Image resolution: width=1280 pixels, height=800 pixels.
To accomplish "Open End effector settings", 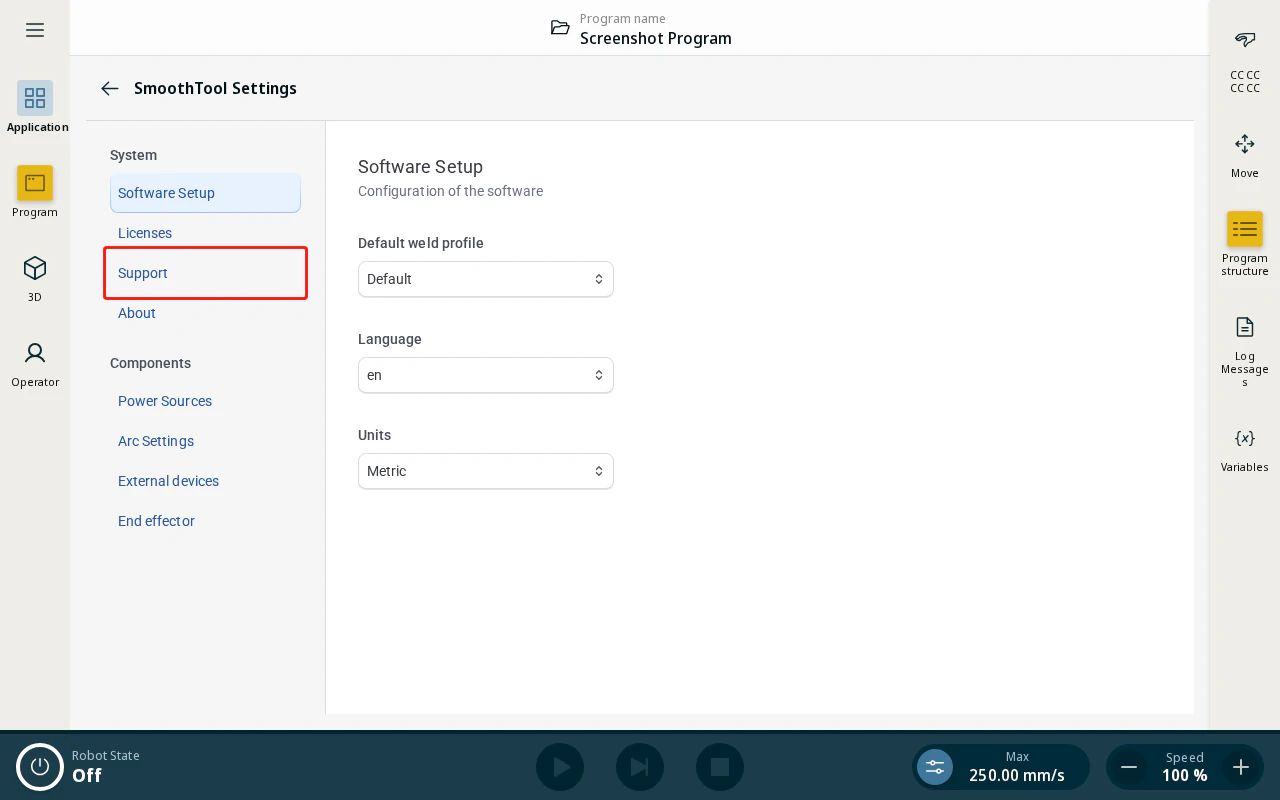I will click(x=205, y=521).
